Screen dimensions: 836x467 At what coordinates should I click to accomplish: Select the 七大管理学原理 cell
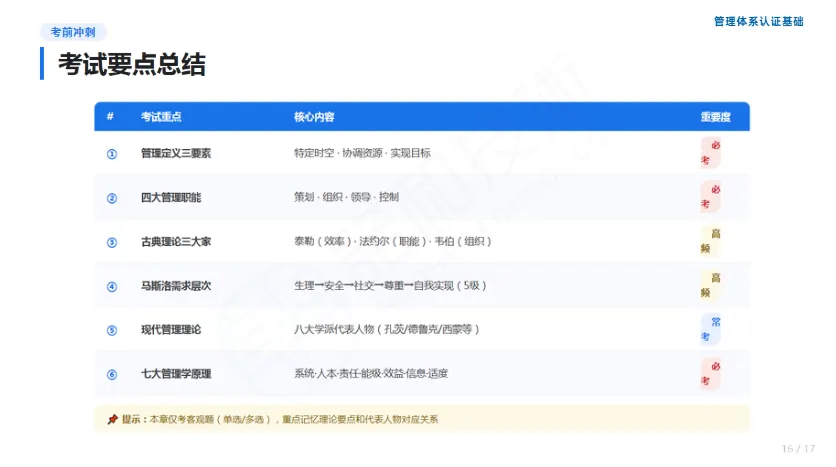(176, 374)
